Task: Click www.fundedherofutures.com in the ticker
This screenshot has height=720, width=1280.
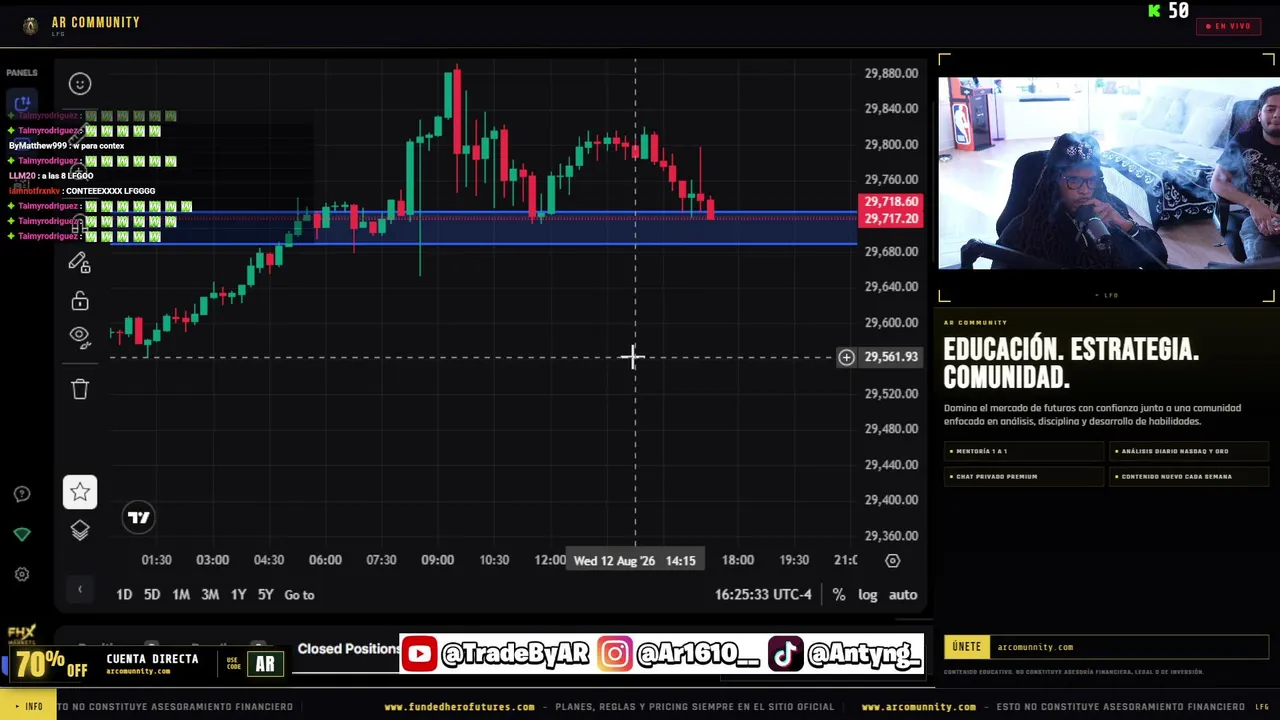Action: tap(459, 707)
